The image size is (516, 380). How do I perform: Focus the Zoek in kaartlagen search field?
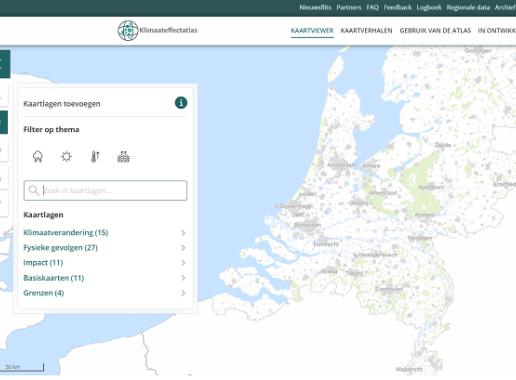tap(105, 190)
